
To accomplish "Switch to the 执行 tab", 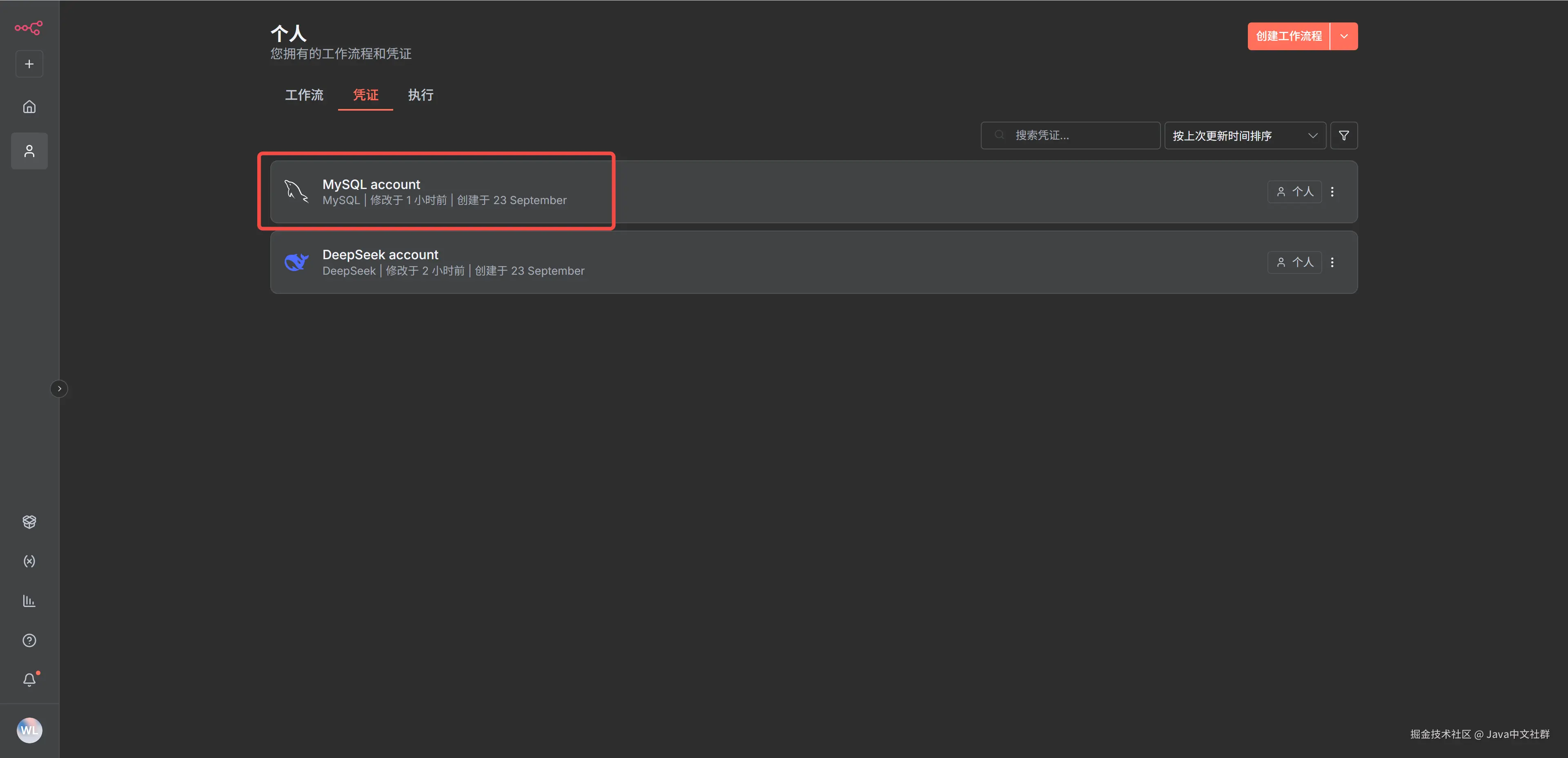I will (x=421, y=95).
